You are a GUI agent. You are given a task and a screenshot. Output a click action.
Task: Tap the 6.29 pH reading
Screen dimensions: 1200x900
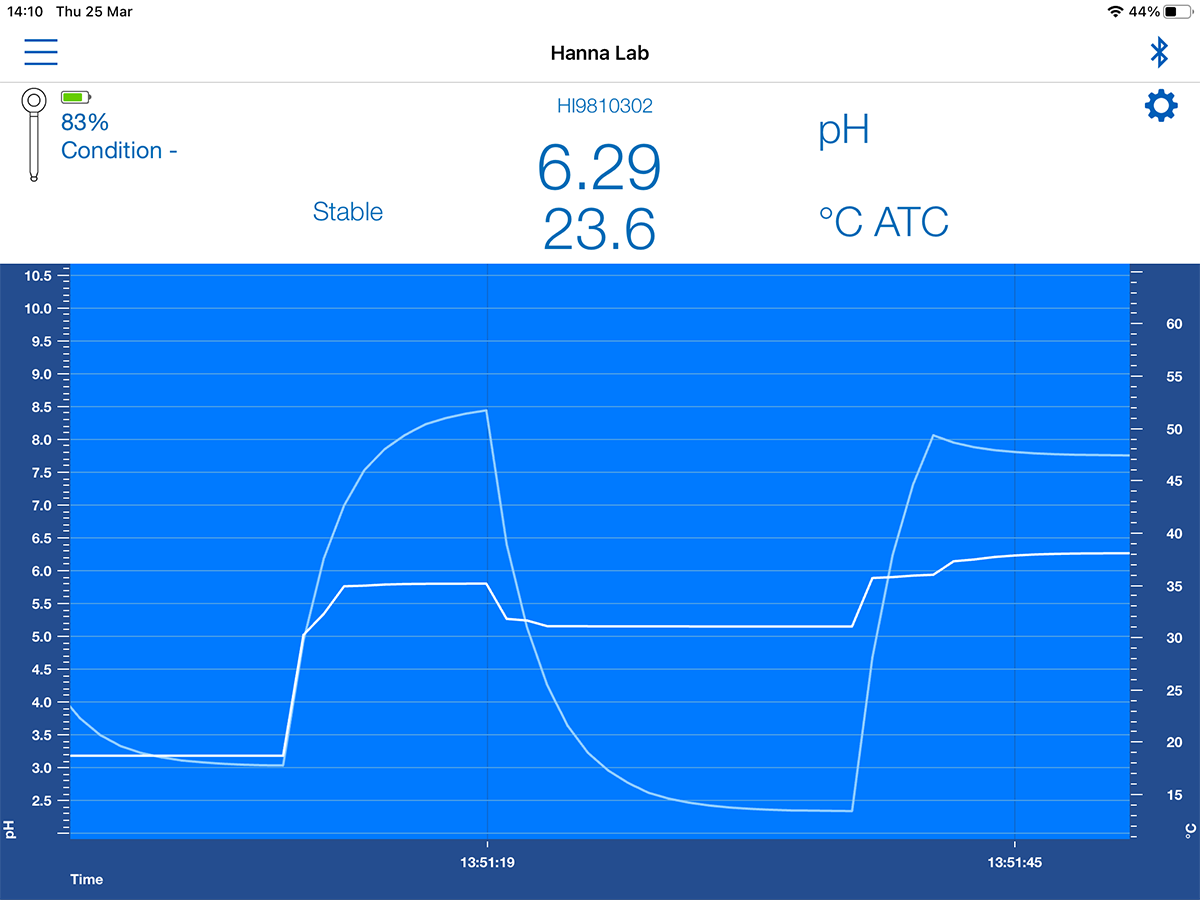coord(599,167)
